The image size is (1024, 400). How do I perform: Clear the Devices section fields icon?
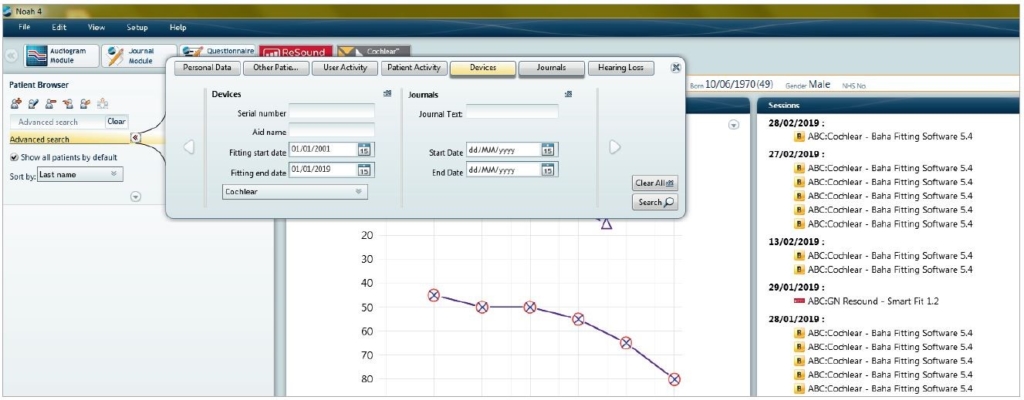pyautogui.click(x=387, y=94)
